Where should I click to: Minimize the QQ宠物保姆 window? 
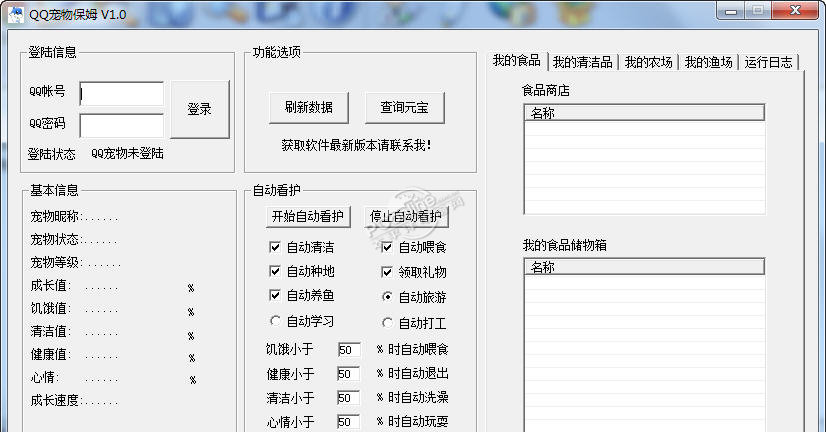point(731,11)
